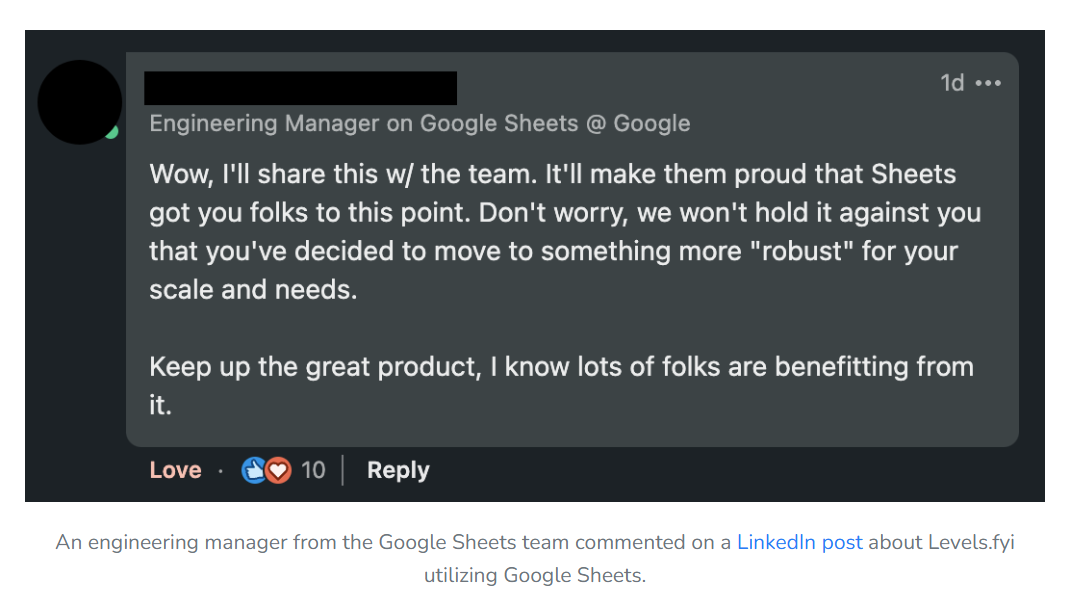Click the circular avatar beside the comment
This screenshot has width=1078, height=607.
click(79, 101)
